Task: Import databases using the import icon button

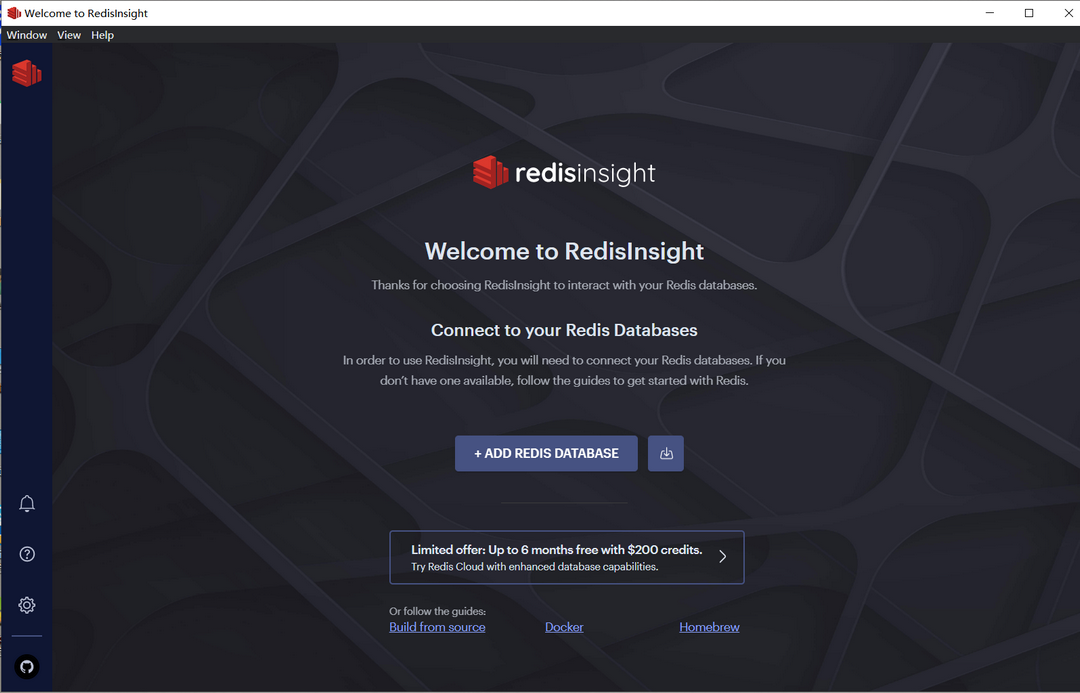Action: coord(665,453)
